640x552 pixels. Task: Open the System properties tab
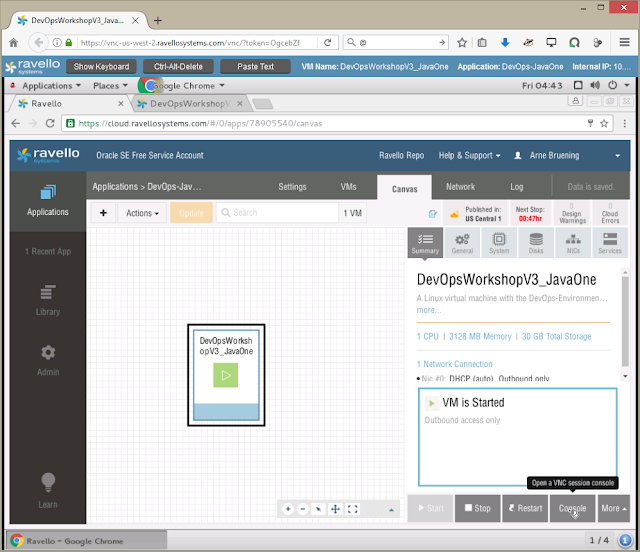coord(499,243)
